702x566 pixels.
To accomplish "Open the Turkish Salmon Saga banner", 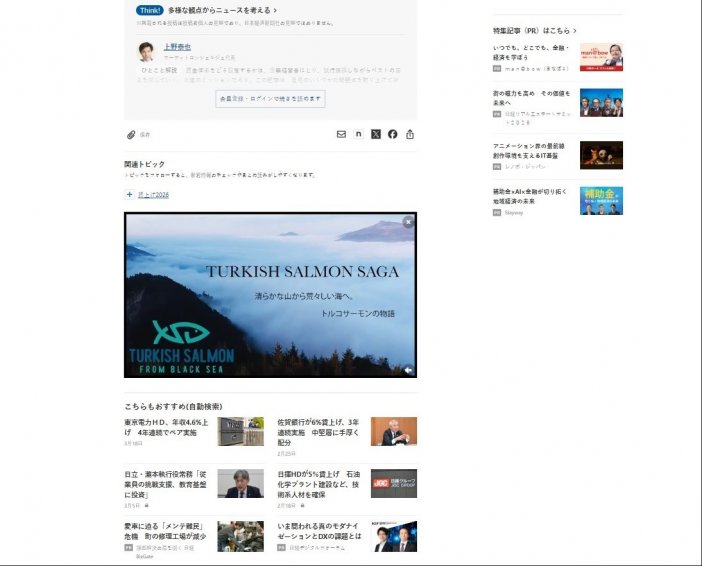I will [270, 295].
